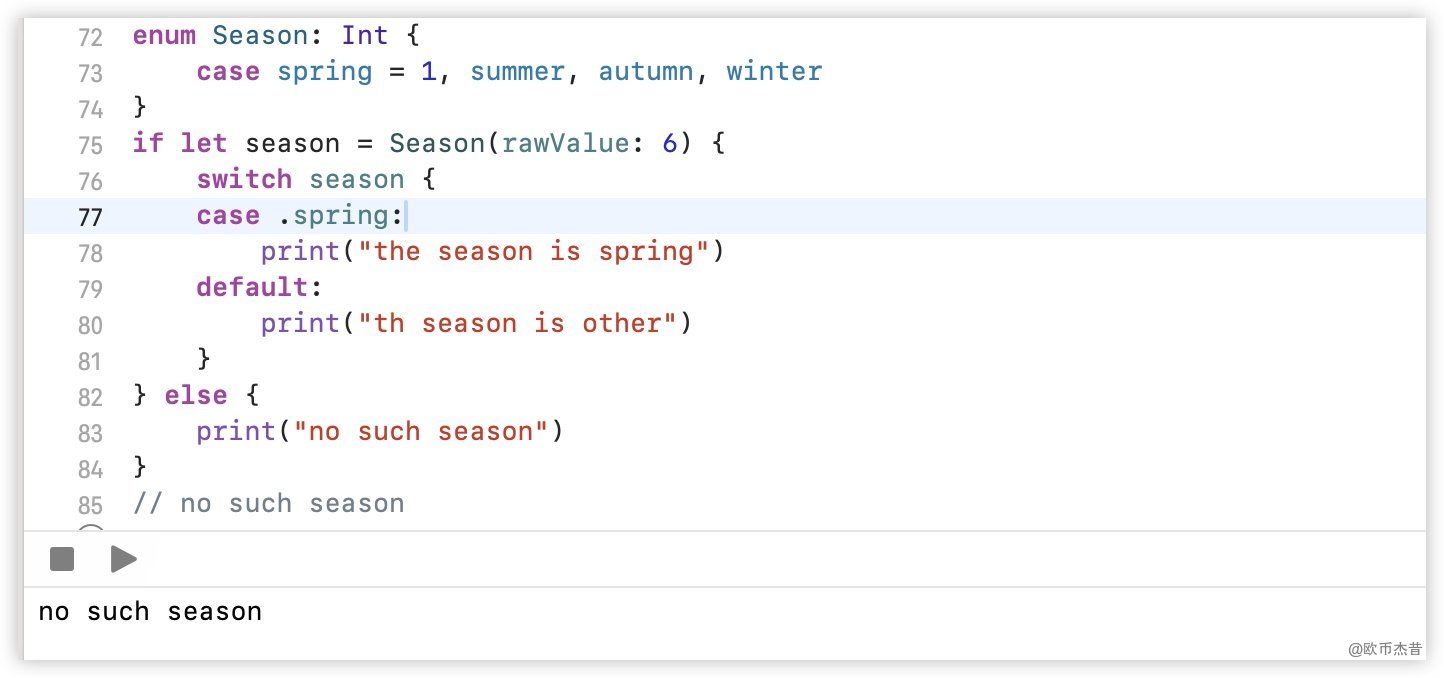Click the else keyword on line 82
The image size is (1444, 678).
[196, 396]
